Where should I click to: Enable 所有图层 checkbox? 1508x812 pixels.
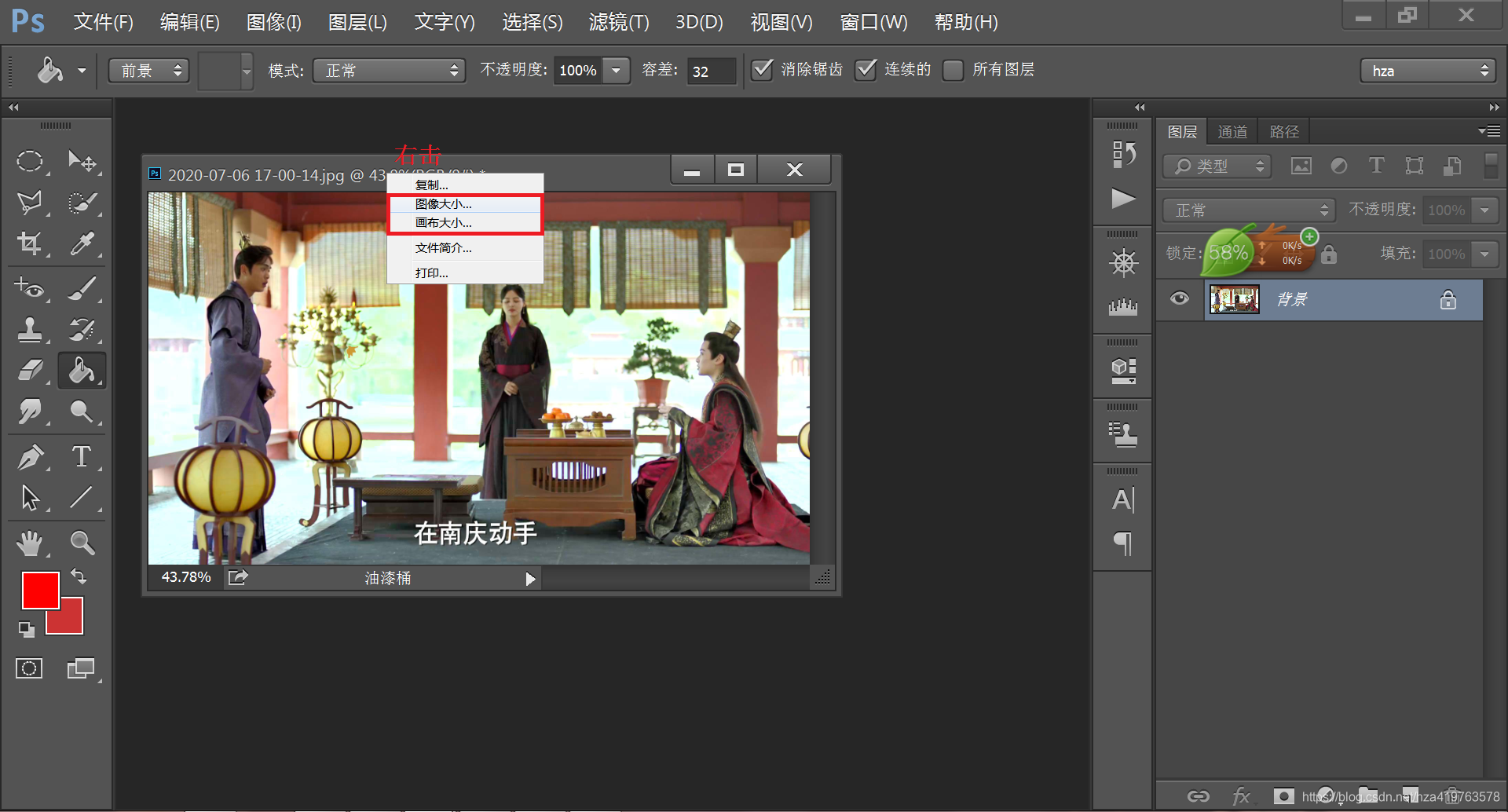[x=953, y=70]
